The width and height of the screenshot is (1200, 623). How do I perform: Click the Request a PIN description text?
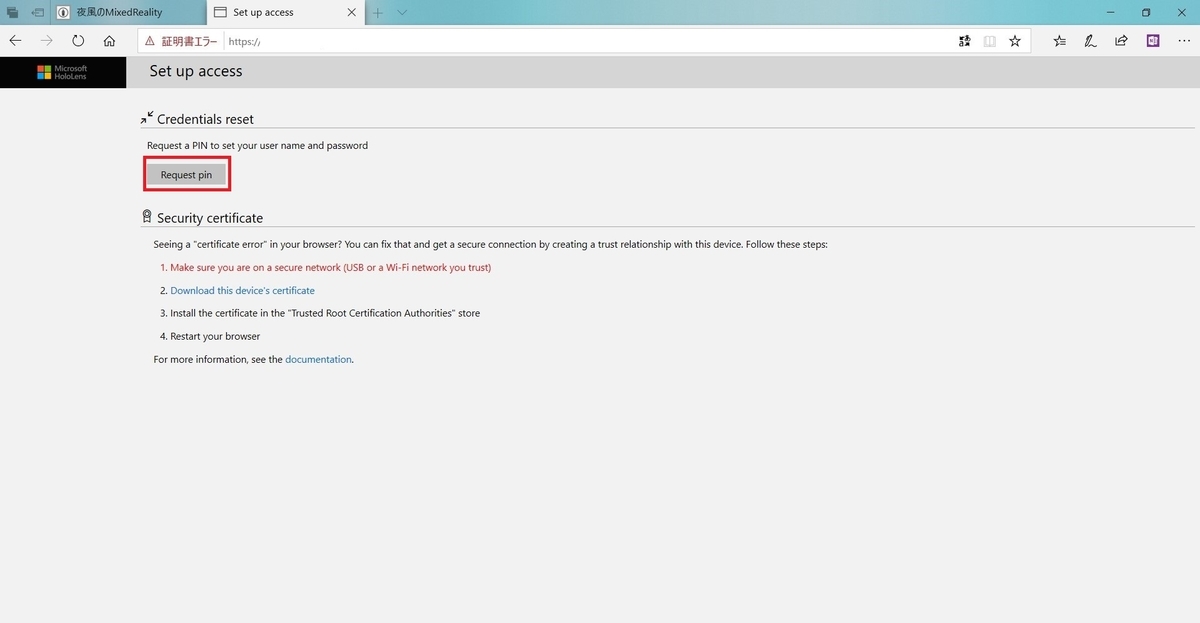tap(257, 146)
